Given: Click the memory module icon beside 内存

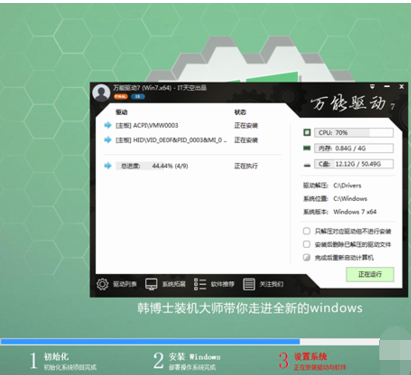Looking at the screenshot, I should pos(307,148).
